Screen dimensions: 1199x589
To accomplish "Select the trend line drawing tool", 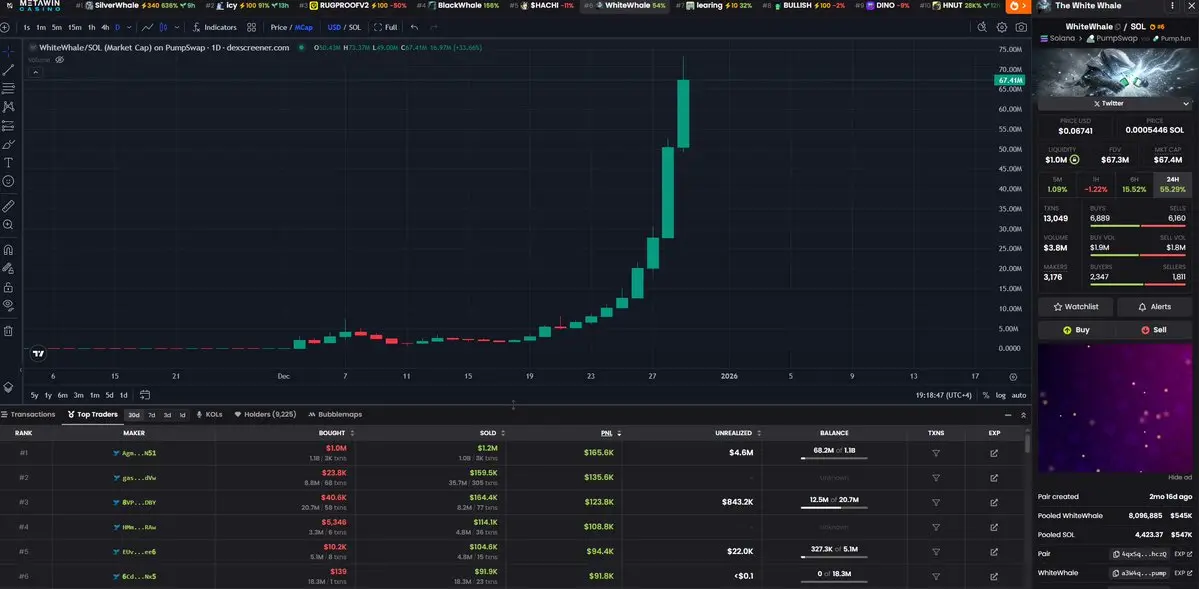I will pos(8,70).
